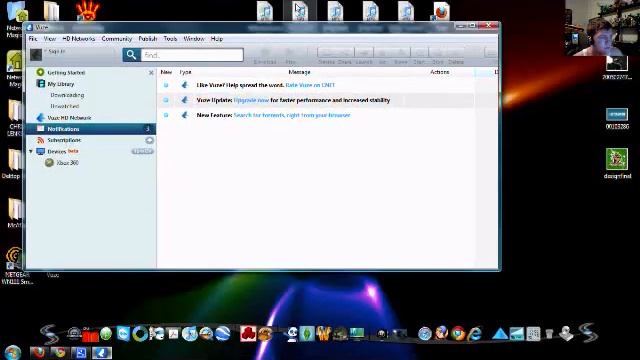Viewport: 640px width, 360px height.
Task: Open the View menu
Action: [x=50, y=39]
